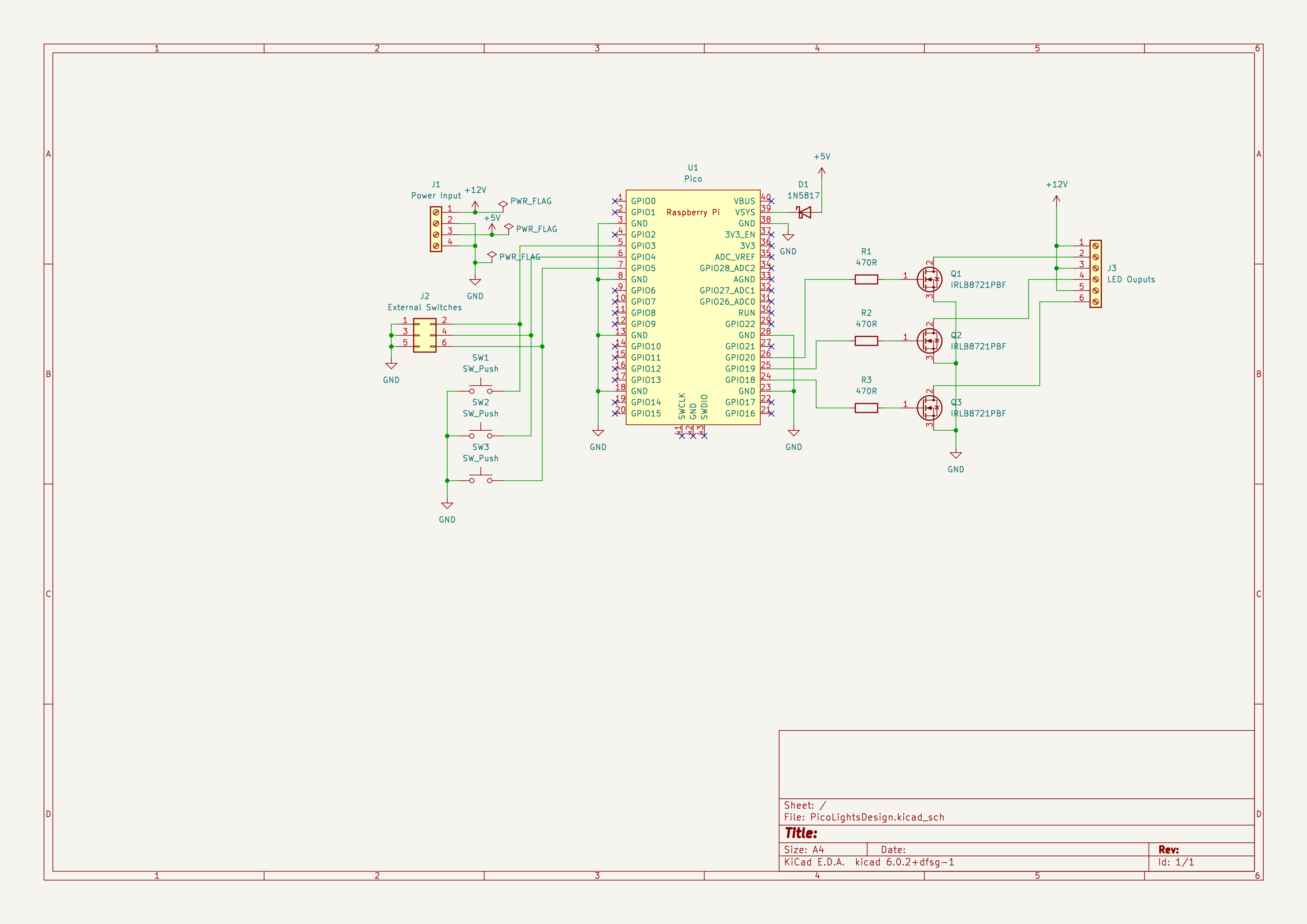Click the 'Power Input' label
Screen dimensions: 1307x924
pos(436,196)
